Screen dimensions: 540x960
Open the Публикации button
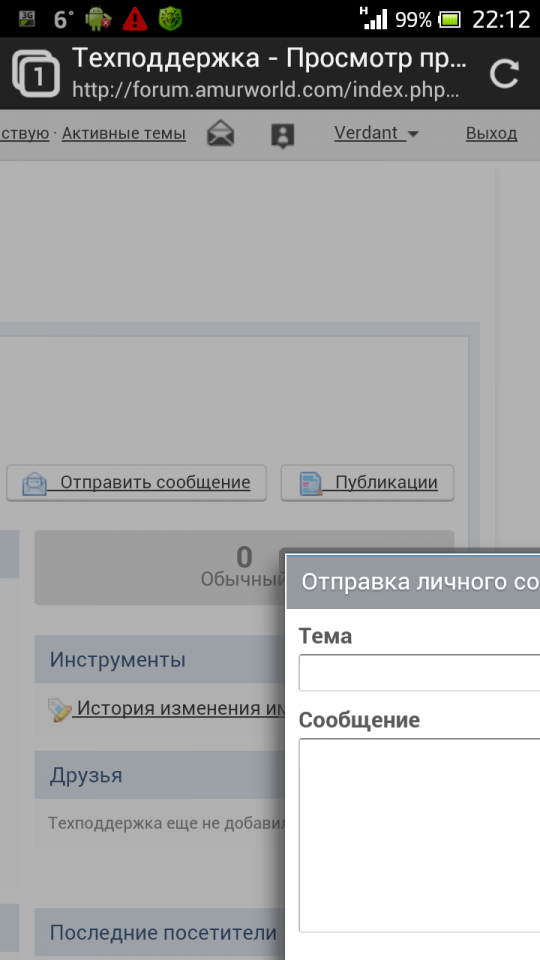[367, 483]
